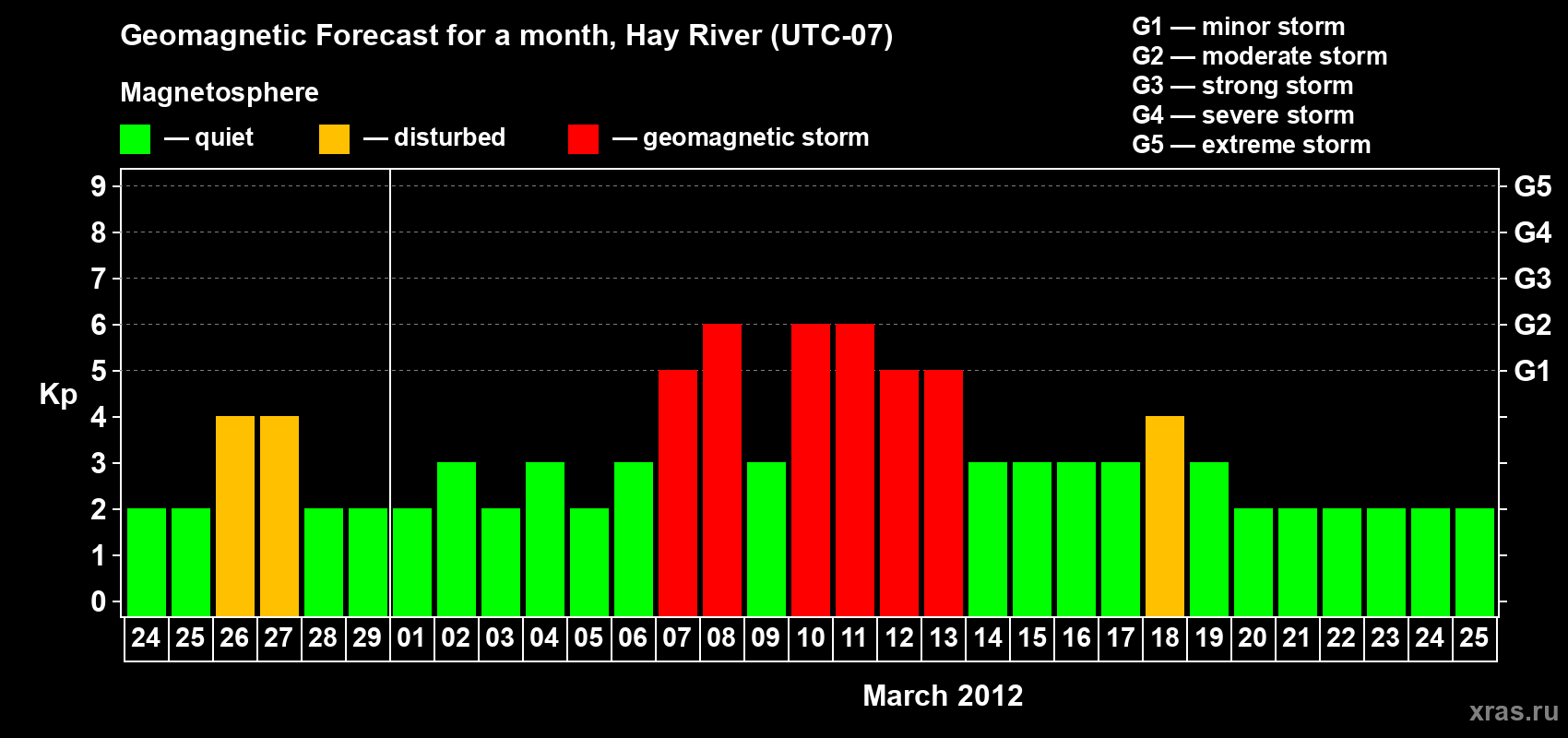Click the red geomagnetic storm legend swatch

click(x=583, y=139)
